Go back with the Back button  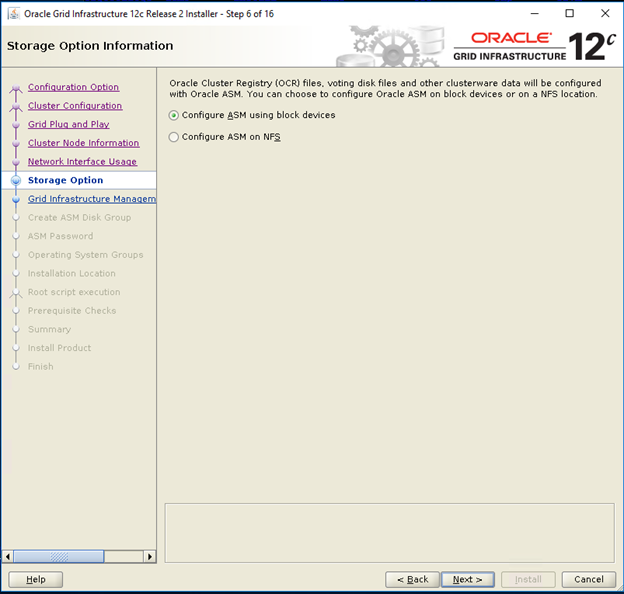click(412, 579)
